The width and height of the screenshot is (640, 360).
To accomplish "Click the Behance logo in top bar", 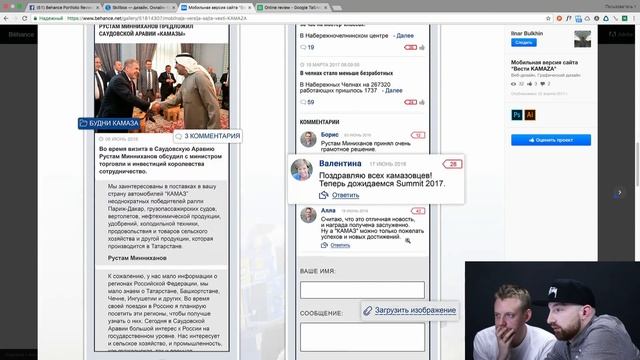I will pos(21,35).
